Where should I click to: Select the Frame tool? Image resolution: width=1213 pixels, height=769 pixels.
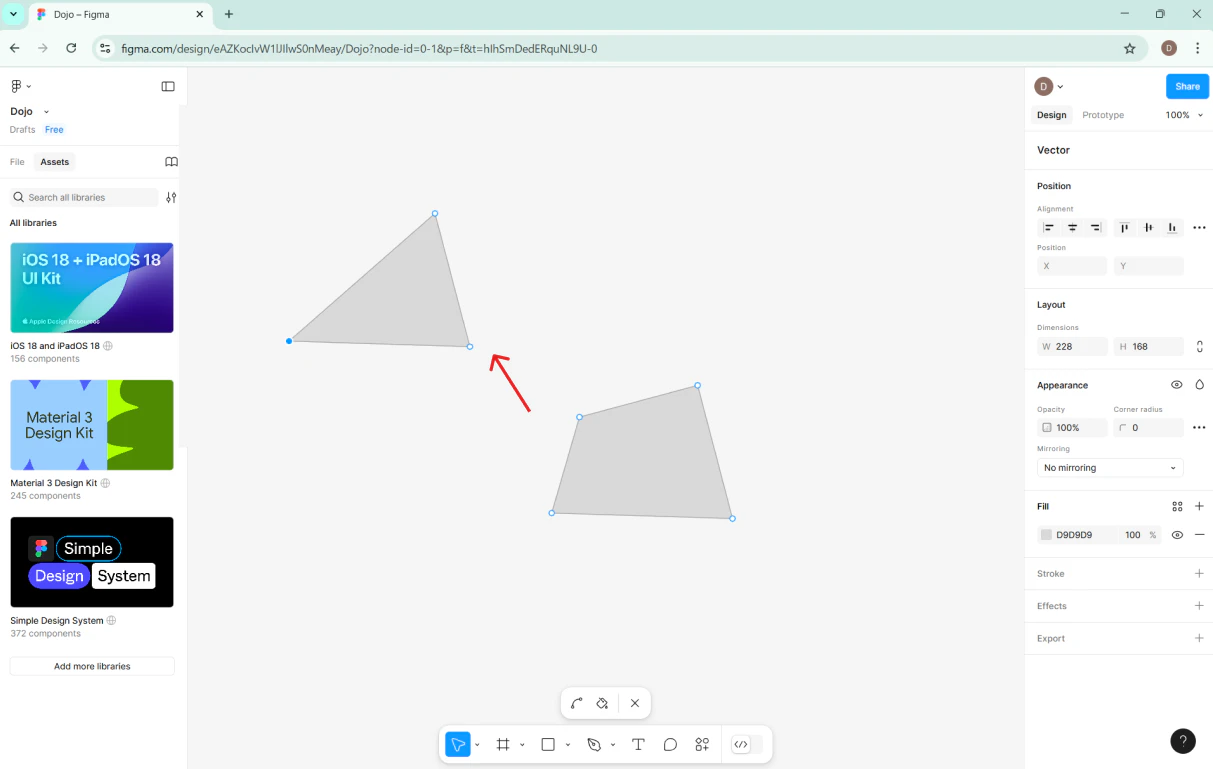(503, 744)
